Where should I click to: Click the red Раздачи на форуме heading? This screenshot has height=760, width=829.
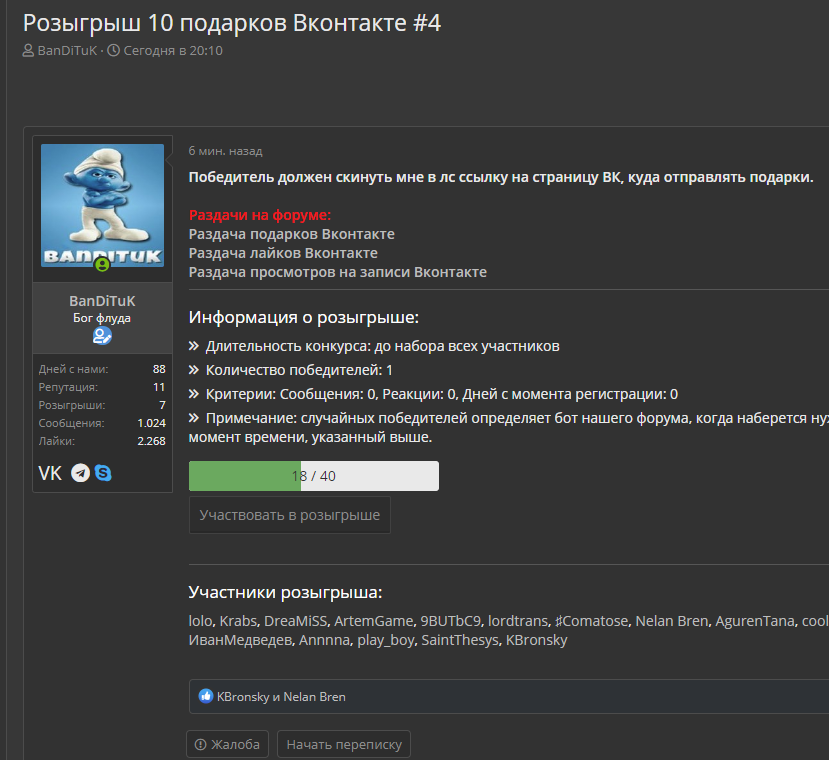(x=260, y=215)
